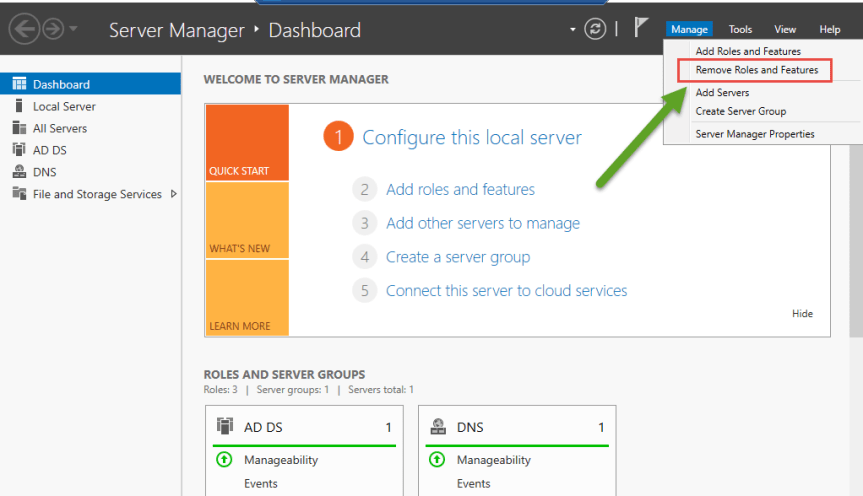Click the AD DS tile icon

pyautogui.click(x=225, y=427)
